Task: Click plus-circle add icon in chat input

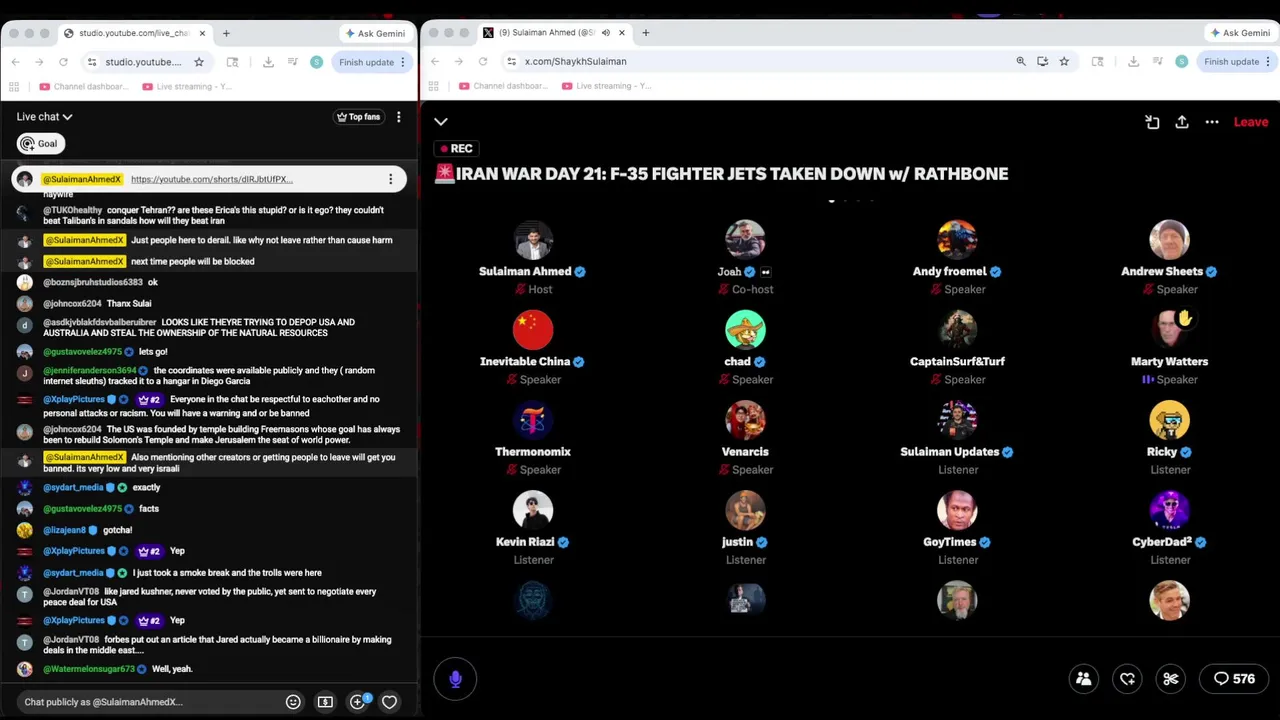Action: (357, 702)
